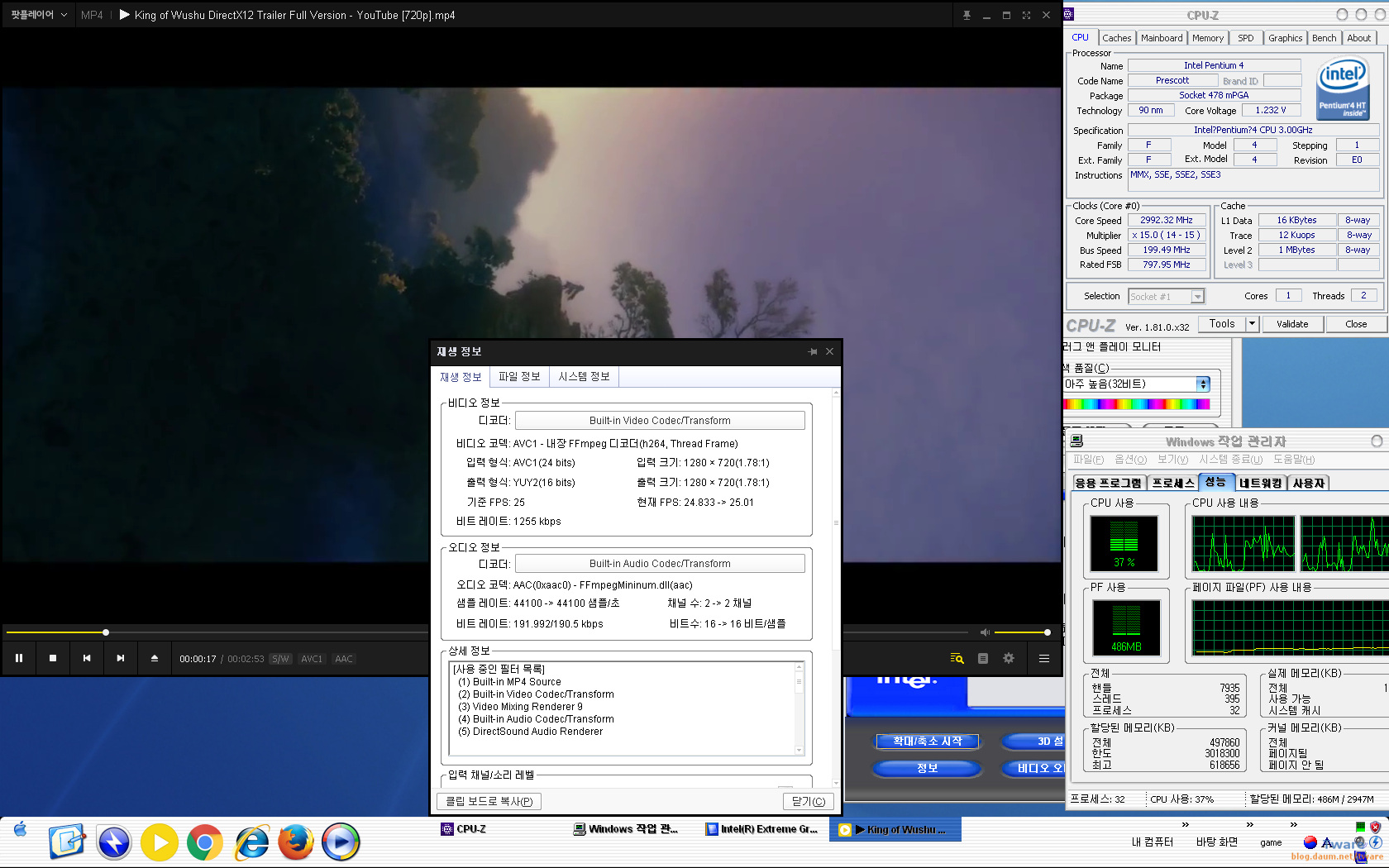This screenshot has height=868, width=1389.
Task: Pin PotPlayer window always on top
Action: (x=967, y=15)
